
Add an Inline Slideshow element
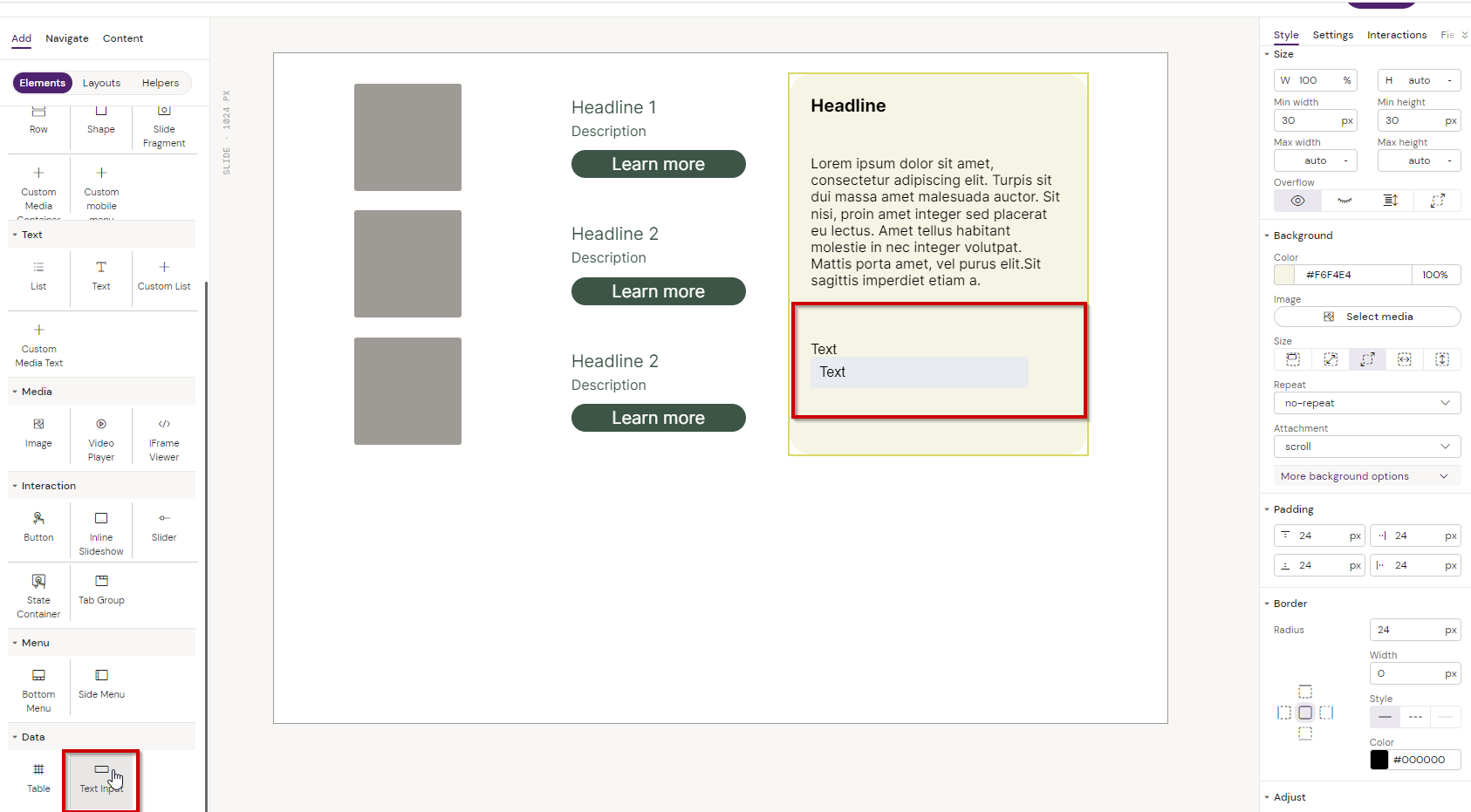click(101, 533)
